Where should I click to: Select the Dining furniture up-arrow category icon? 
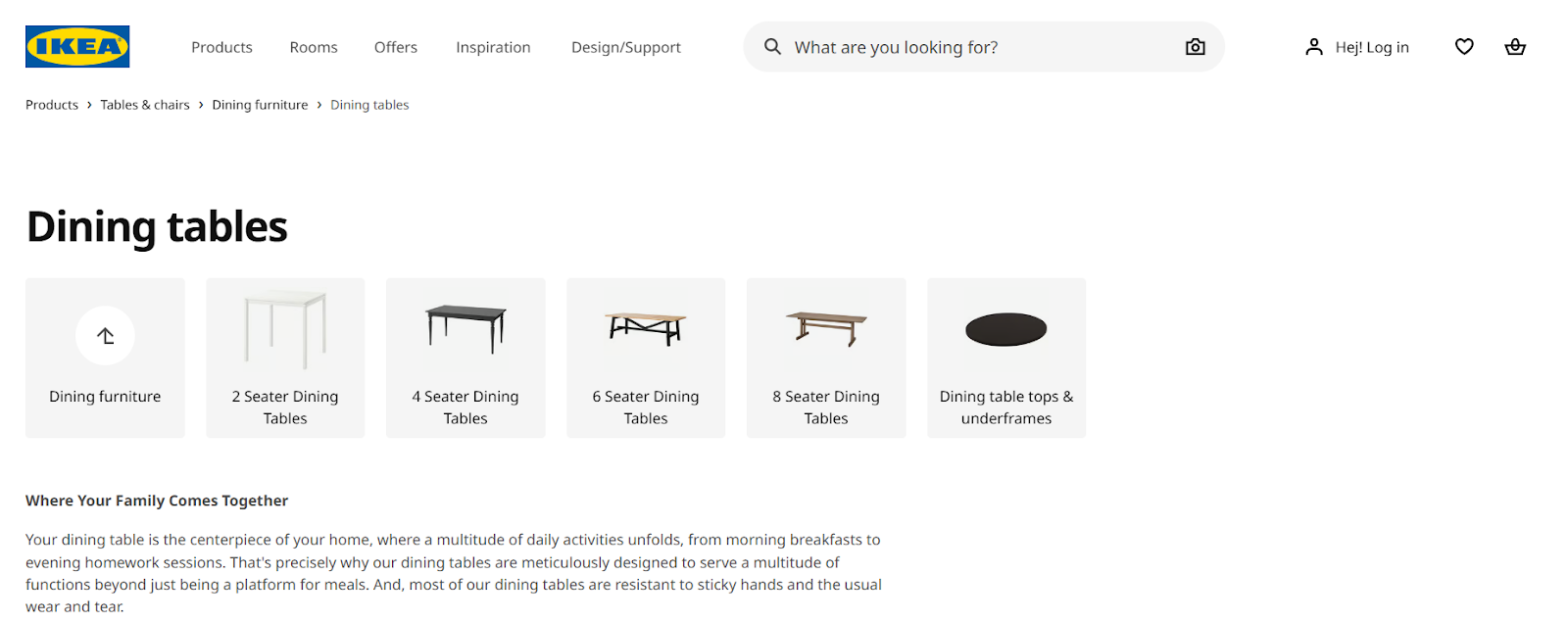click(x=104, y=336)
